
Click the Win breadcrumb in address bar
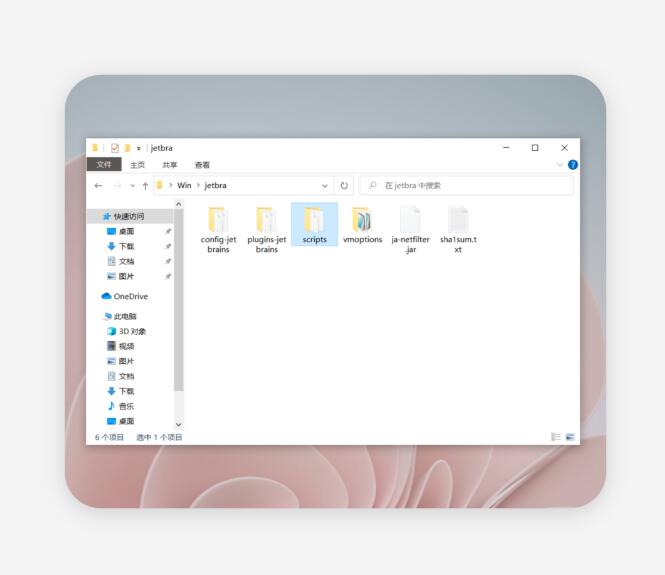point(184,186)
